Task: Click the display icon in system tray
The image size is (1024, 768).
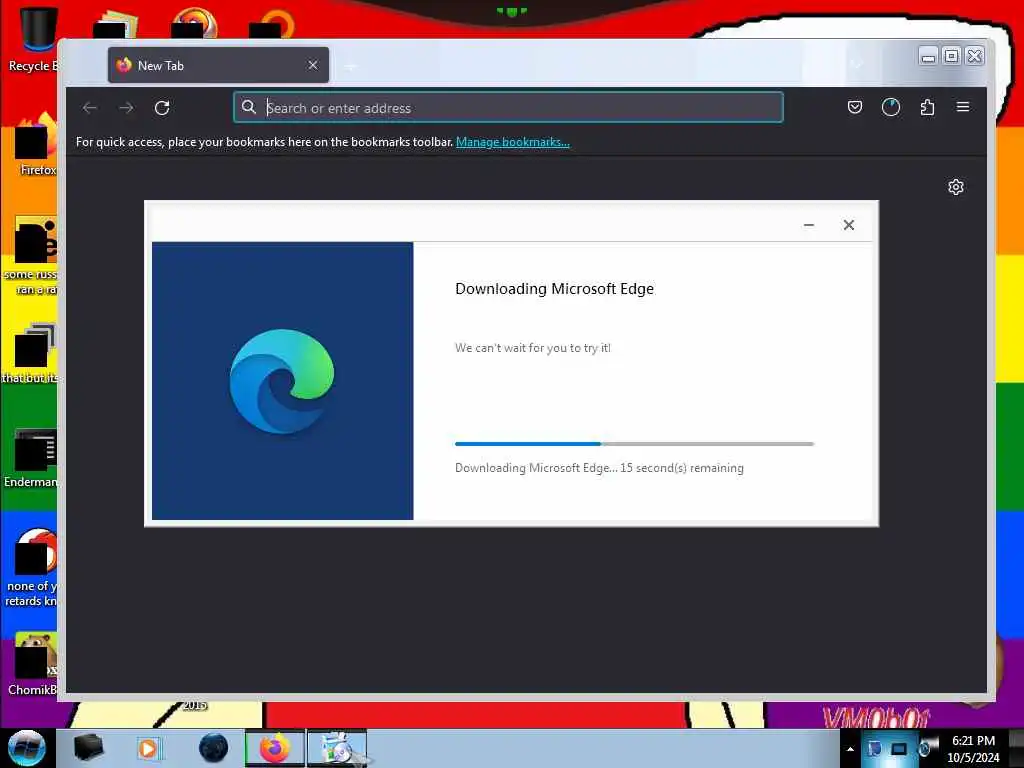Action: [x=899, y=749]
